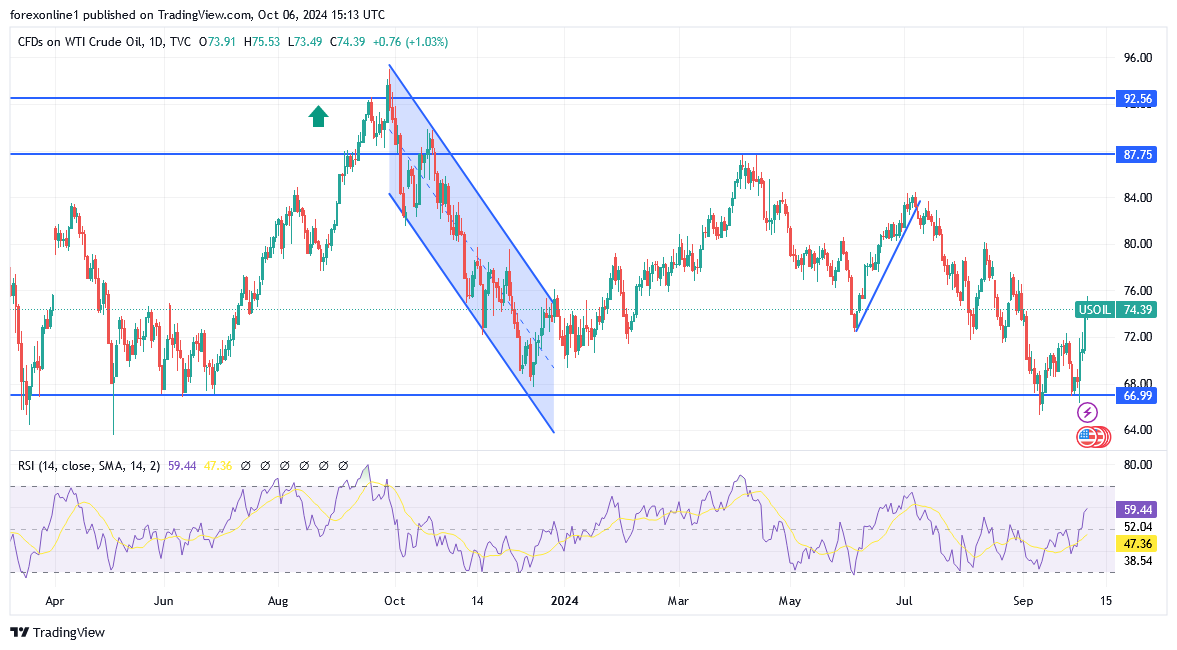Click the 64.00 price axis tick
The height and width of the screenshot is (650, 1177).
click(1137, 430)
